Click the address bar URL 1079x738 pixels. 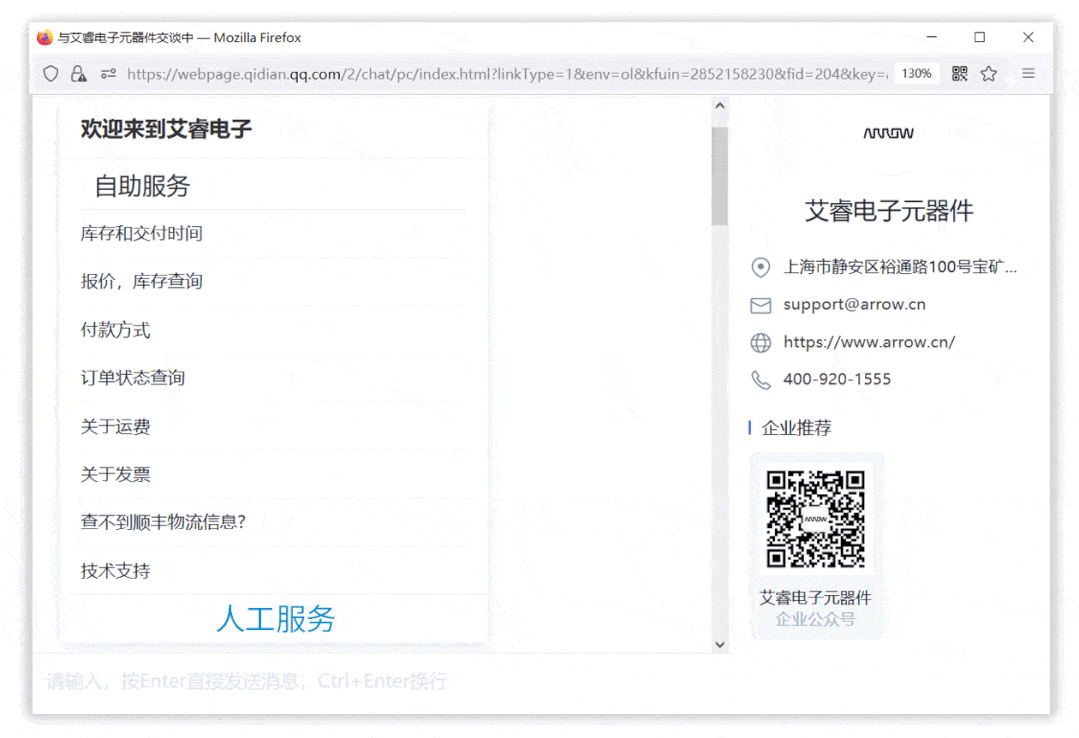pos(507,74)
